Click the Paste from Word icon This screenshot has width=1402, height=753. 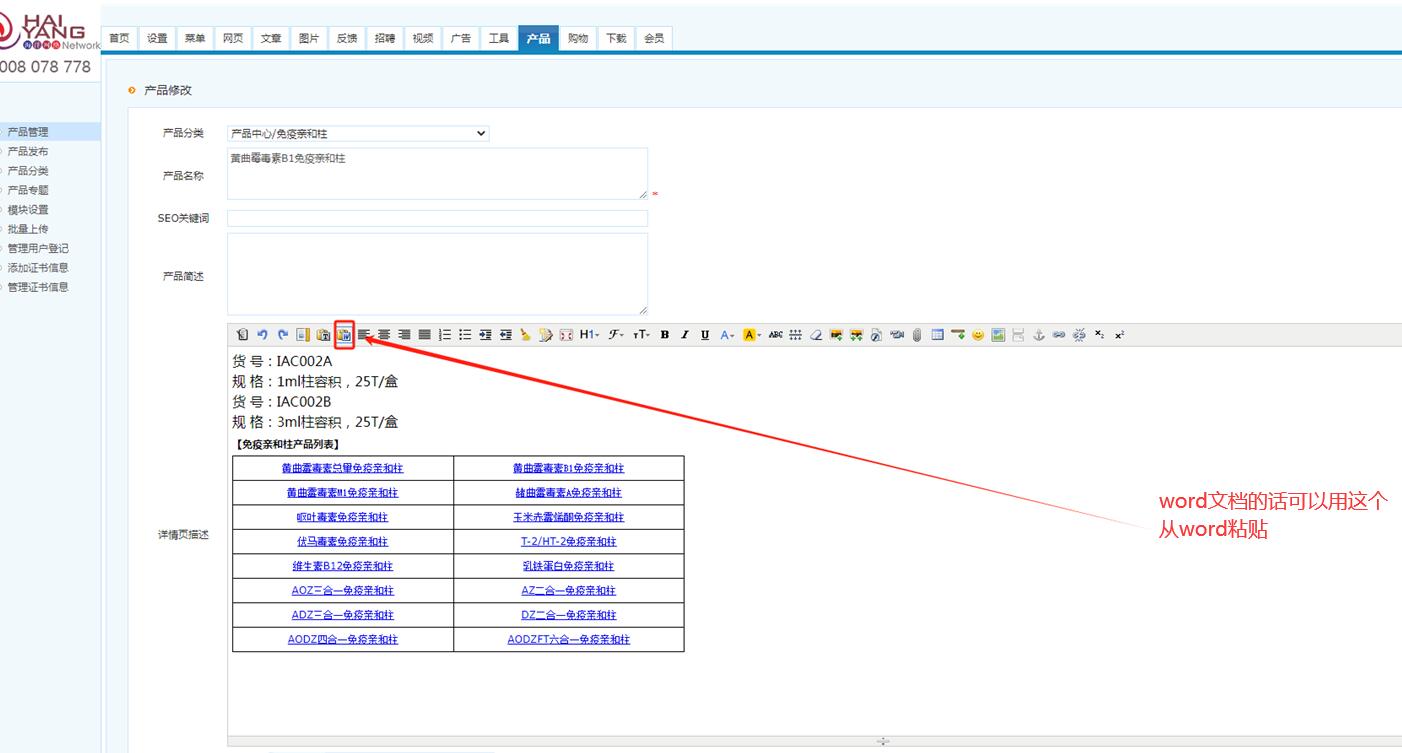tap(344, 335)
